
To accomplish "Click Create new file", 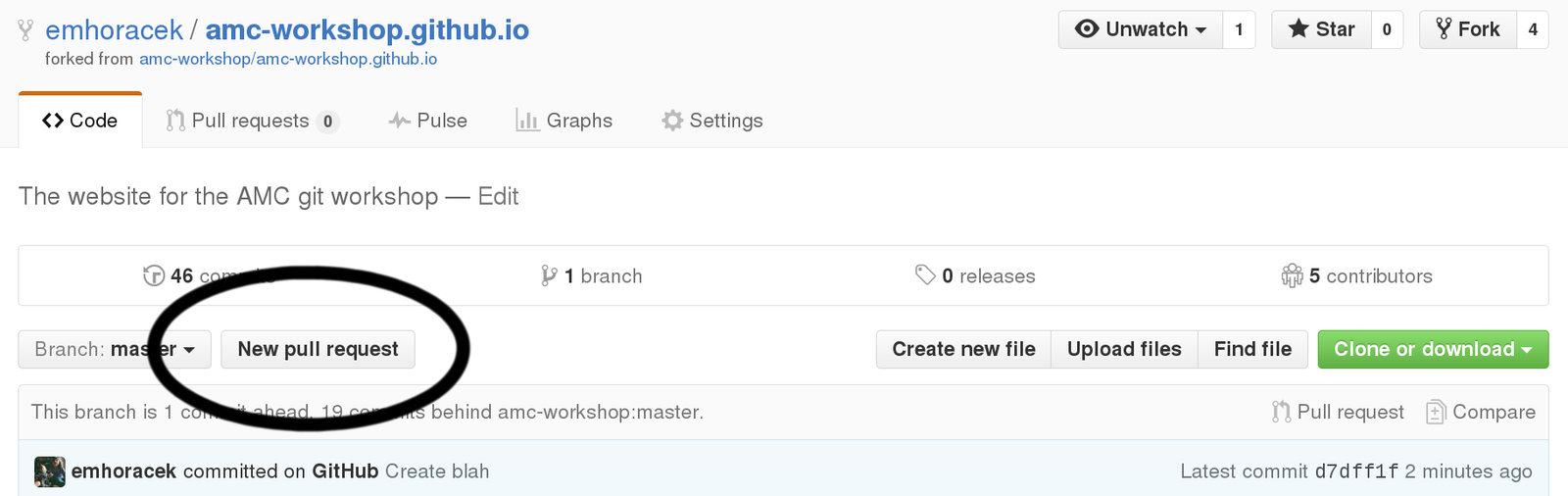I will pos(963,349).
